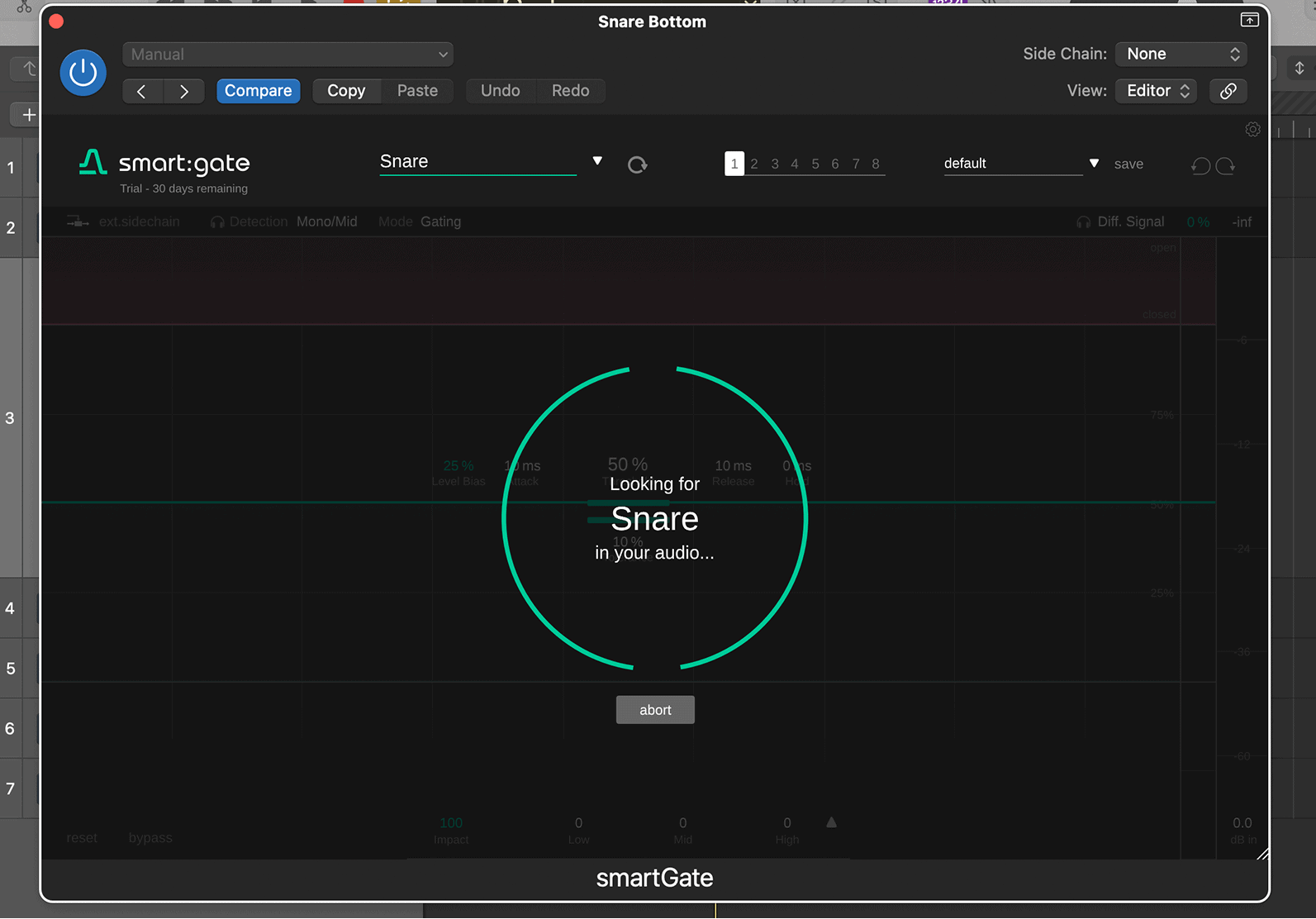Click the link chain icon
The height and width of the screenshot is (919, 1316).
[1228, 91]
